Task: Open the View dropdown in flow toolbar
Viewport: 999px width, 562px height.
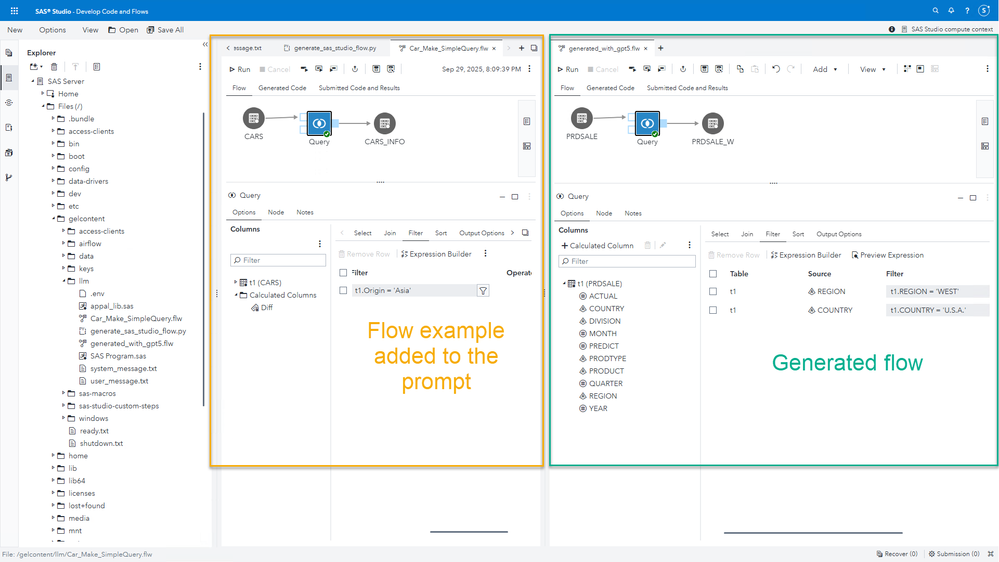Action: point(872,69)
